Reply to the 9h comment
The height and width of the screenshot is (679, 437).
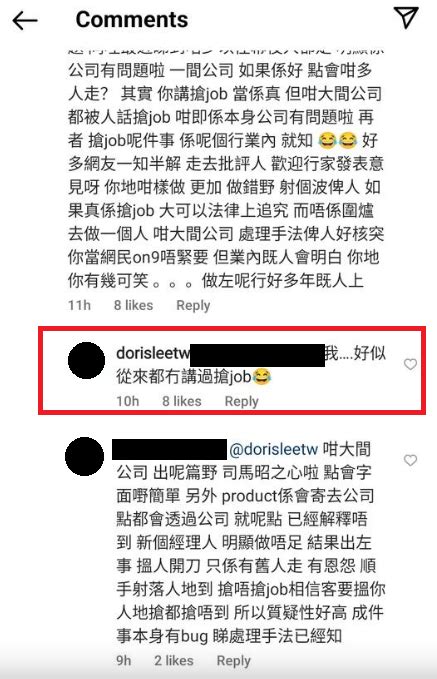click(x=233, y=661)
